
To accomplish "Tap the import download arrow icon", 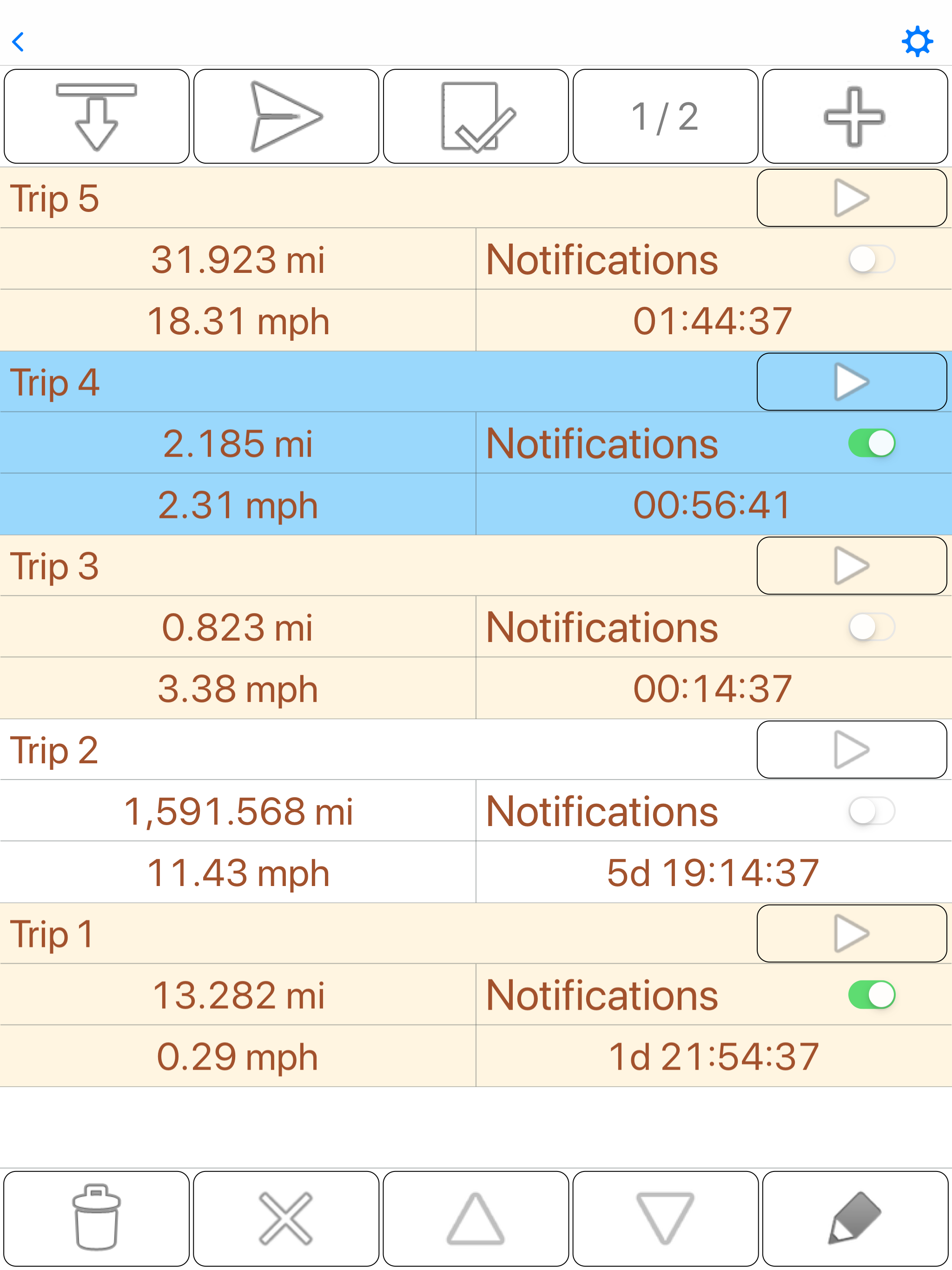I will [x=97, y=117].
